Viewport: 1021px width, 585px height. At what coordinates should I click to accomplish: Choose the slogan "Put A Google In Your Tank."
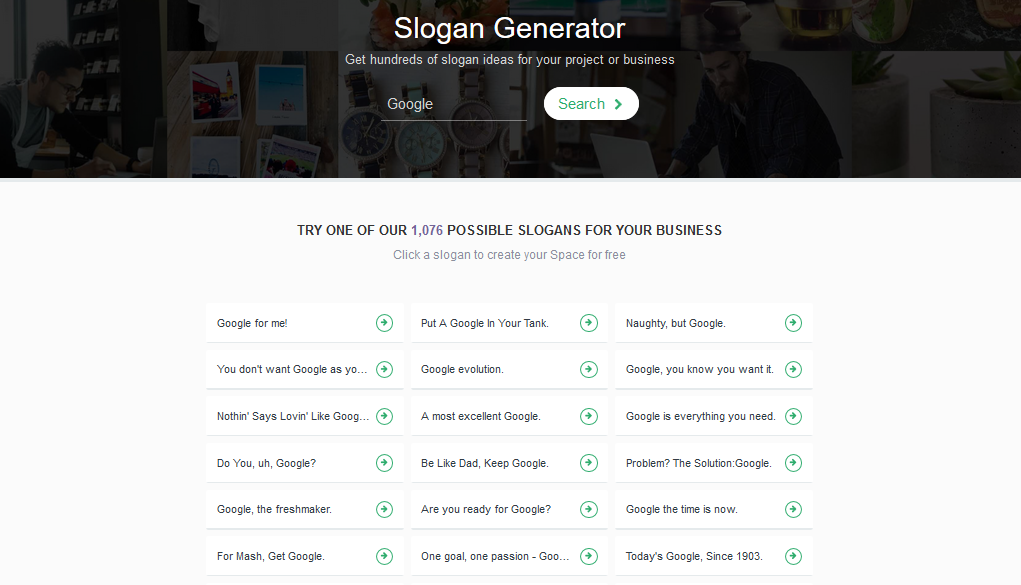click(x=509, y=322)
